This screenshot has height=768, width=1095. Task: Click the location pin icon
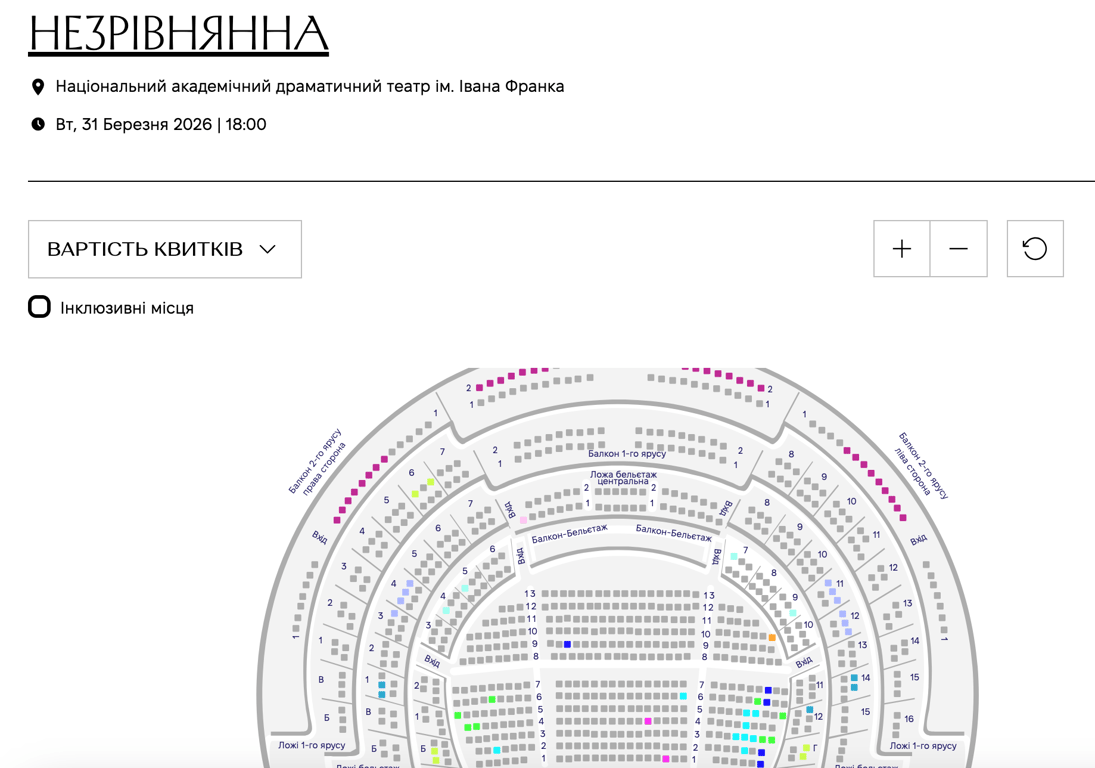pos(38,87)
